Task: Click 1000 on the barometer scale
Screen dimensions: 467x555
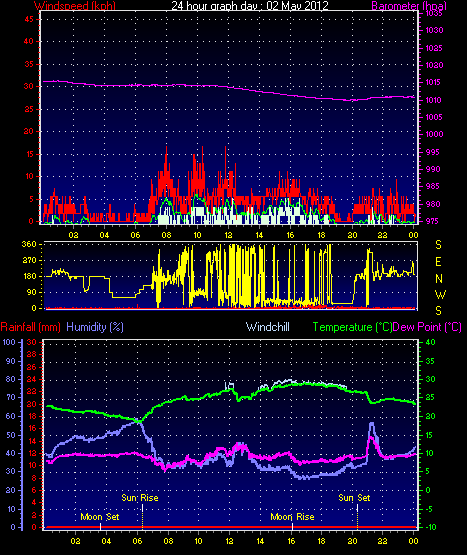Action: click(434, 134)
